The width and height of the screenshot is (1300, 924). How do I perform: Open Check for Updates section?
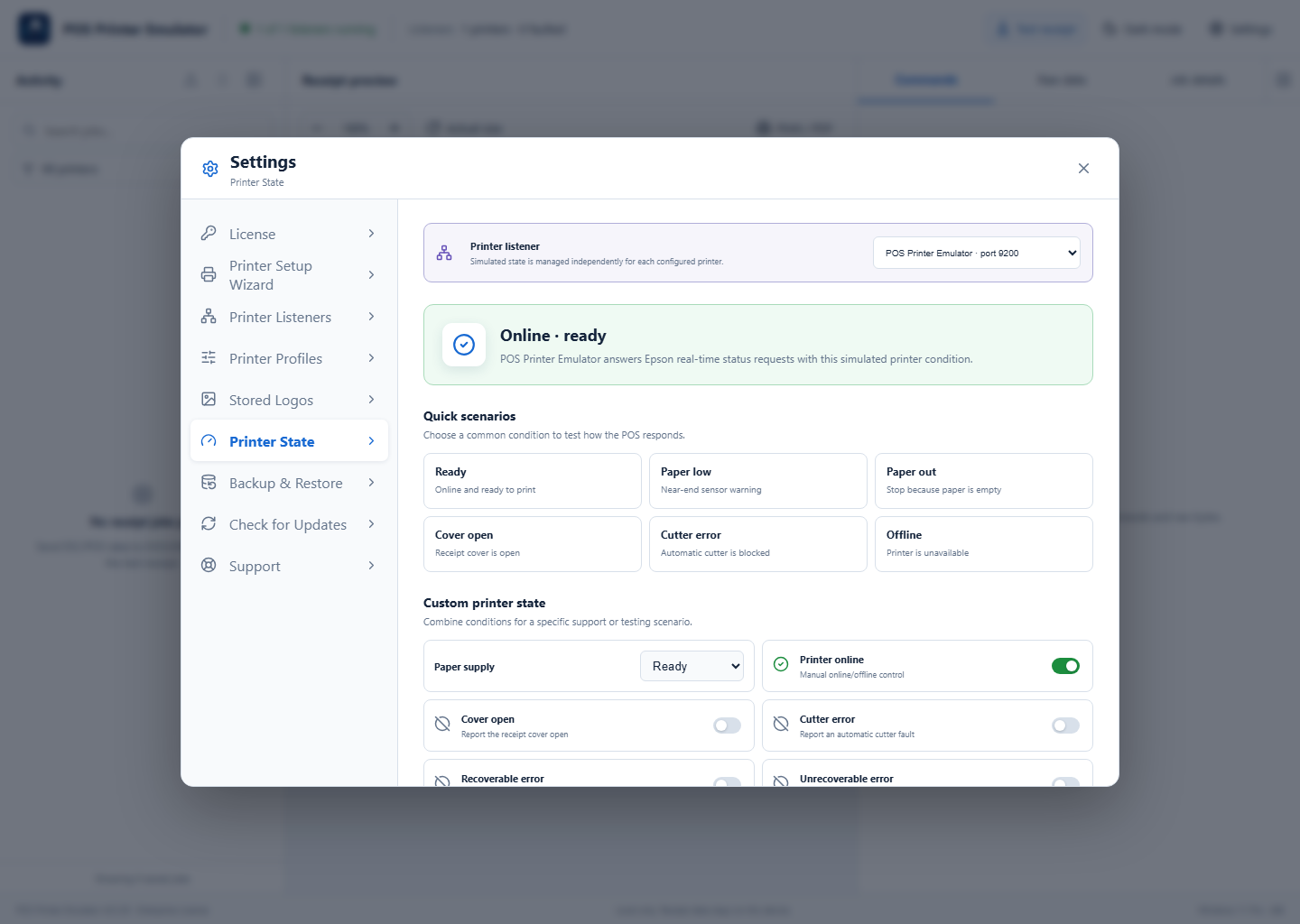pos(289,524)
